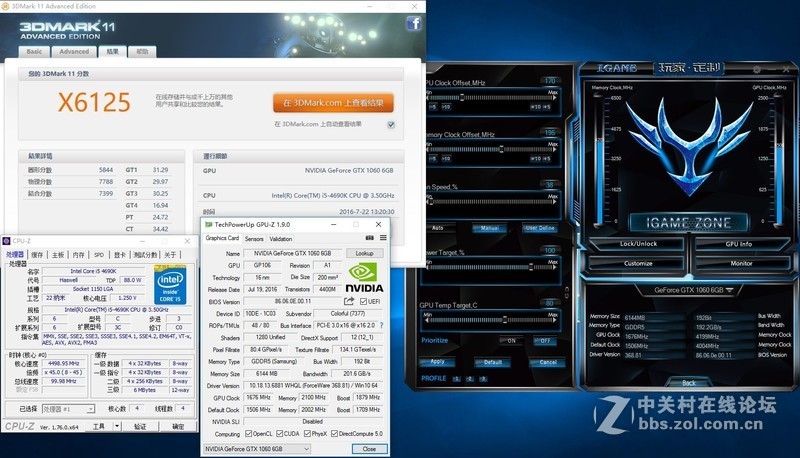Open the Basic tab in 3DMark 11
The width and height of the screenshot is (800, 458).
(34, 52)
